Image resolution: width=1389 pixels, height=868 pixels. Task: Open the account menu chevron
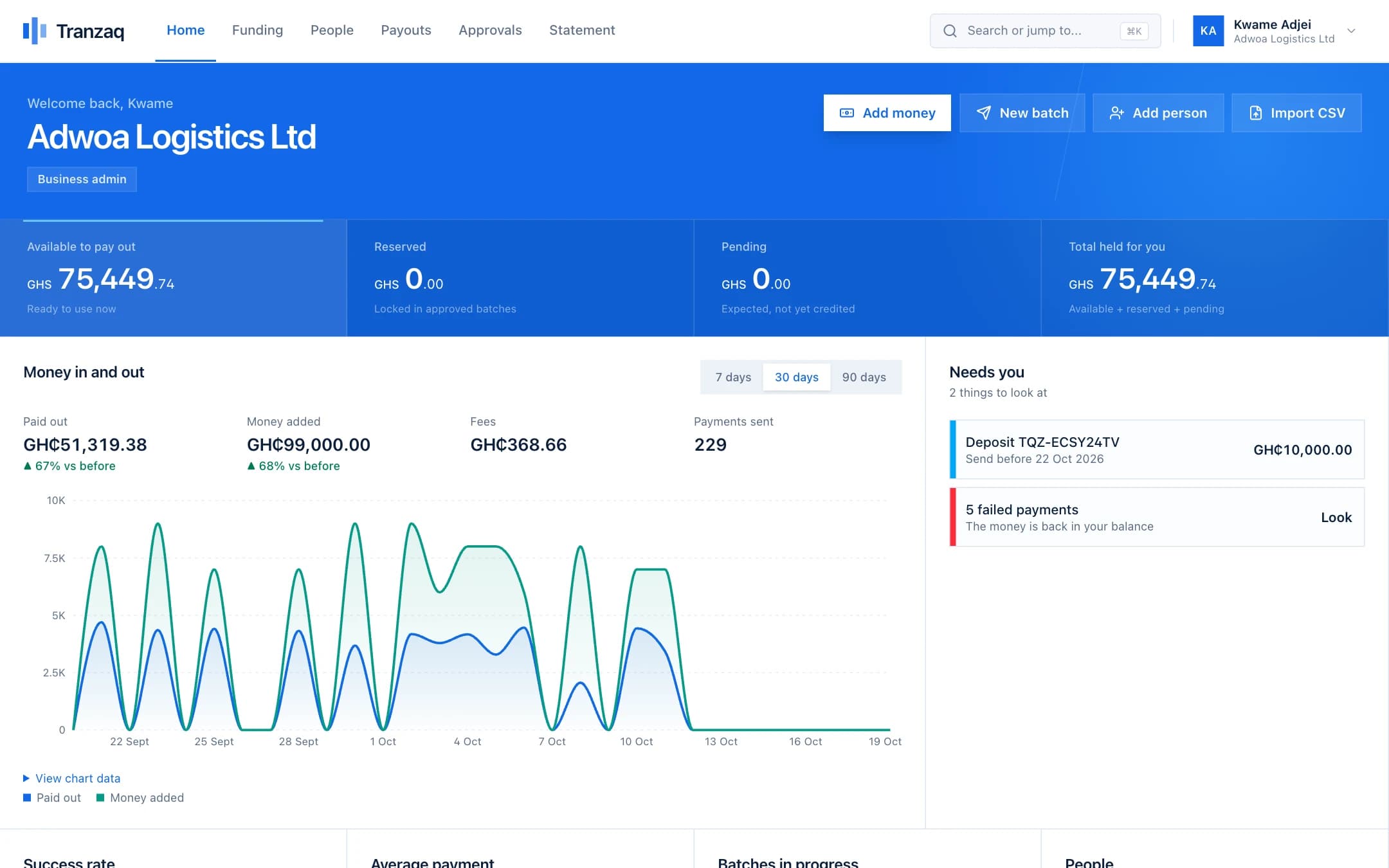tap(1351, 31)
